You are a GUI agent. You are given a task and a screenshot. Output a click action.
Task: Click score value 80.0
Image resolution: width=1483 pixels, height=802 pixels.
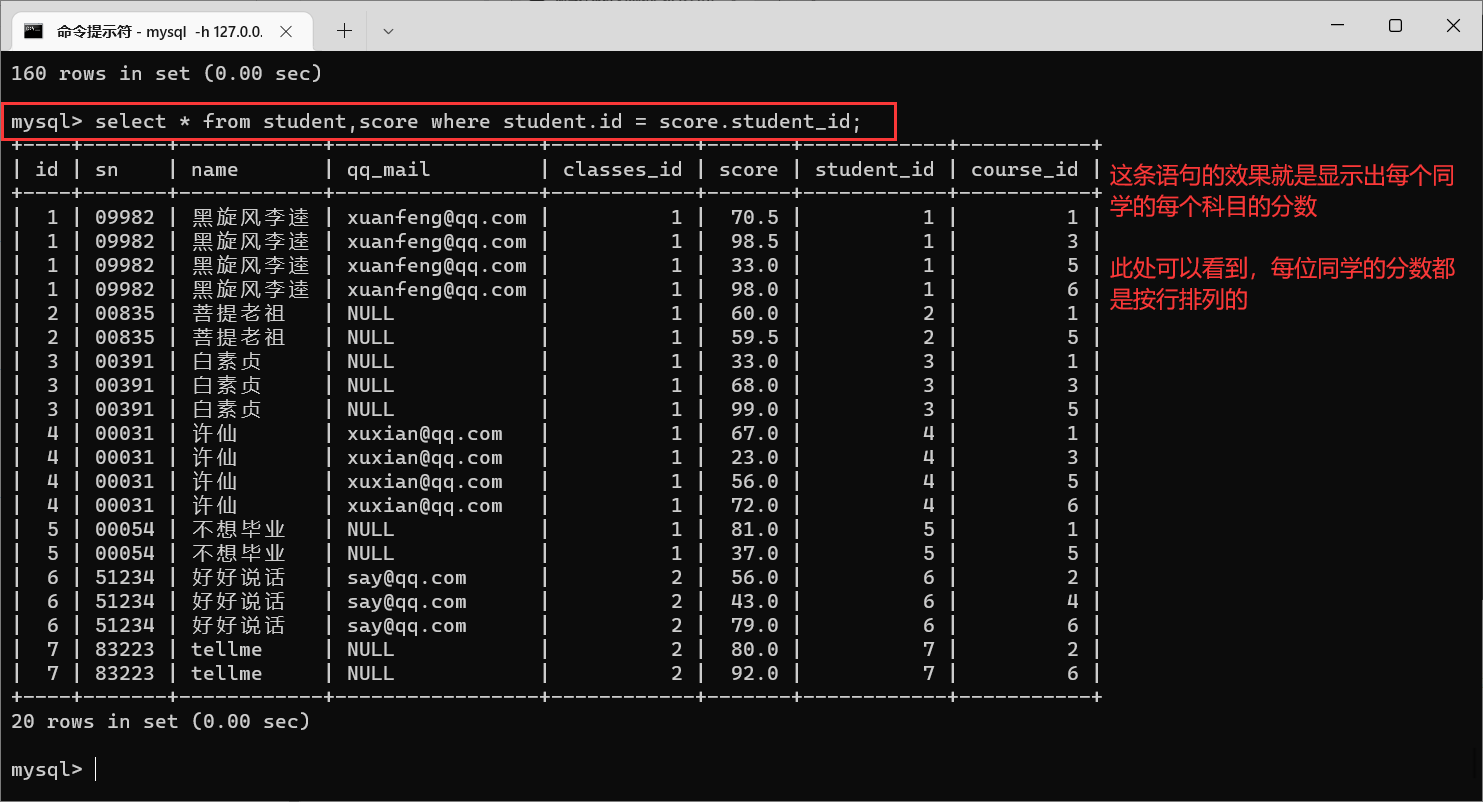754,650
